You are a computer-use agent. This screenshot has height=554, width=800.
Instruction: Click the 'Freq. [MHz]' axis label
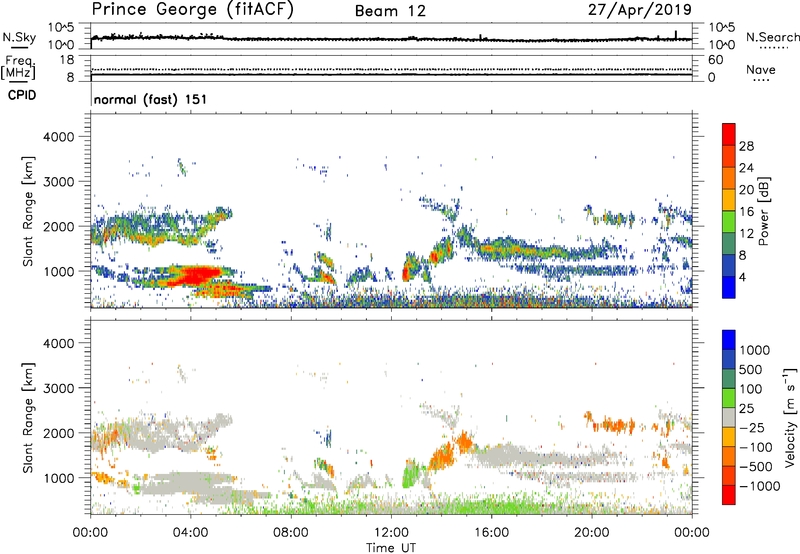click(18, 68)
